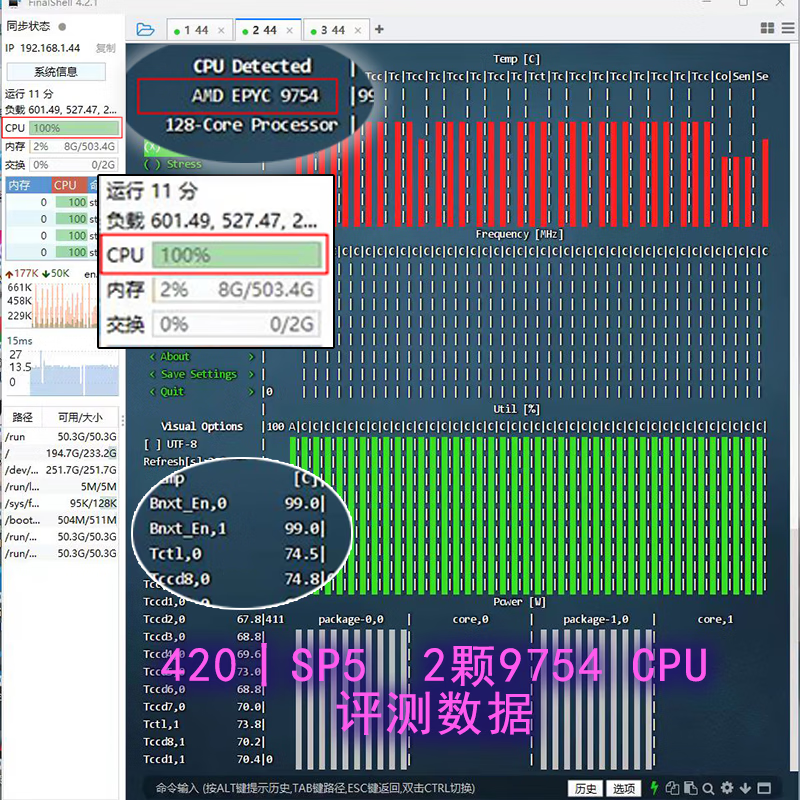Add a new session tab
Viewport: 800px width, 800px height.
point(379,30)
